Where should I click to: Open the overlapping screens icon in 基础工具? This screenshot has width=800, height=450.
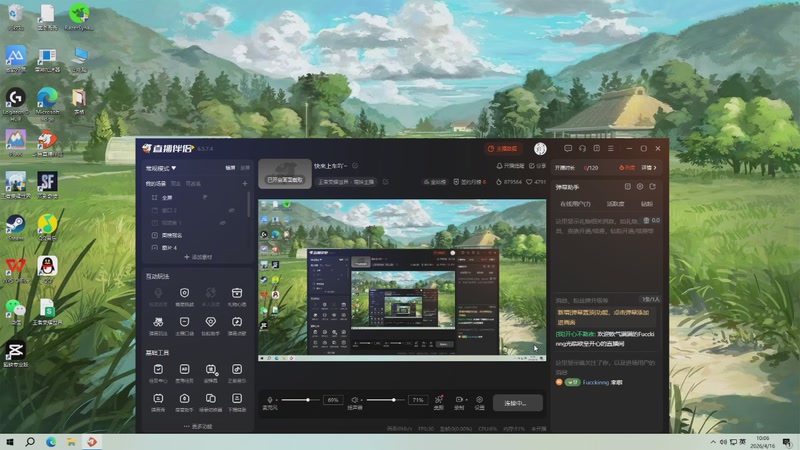[x=210, y=398]
